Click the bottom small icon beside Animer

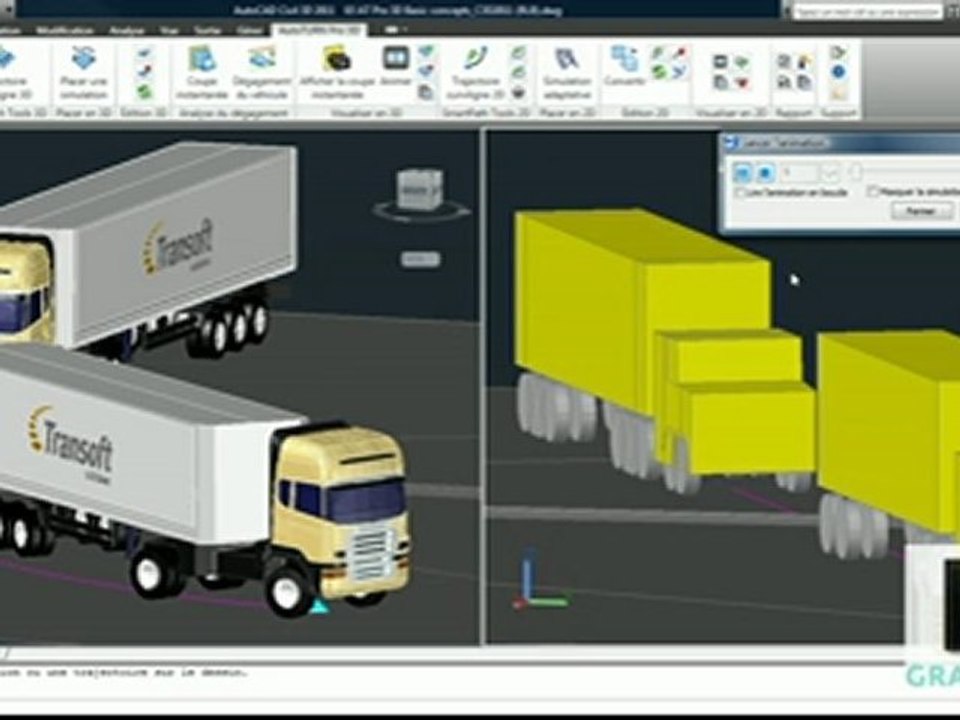coord(426,92)
